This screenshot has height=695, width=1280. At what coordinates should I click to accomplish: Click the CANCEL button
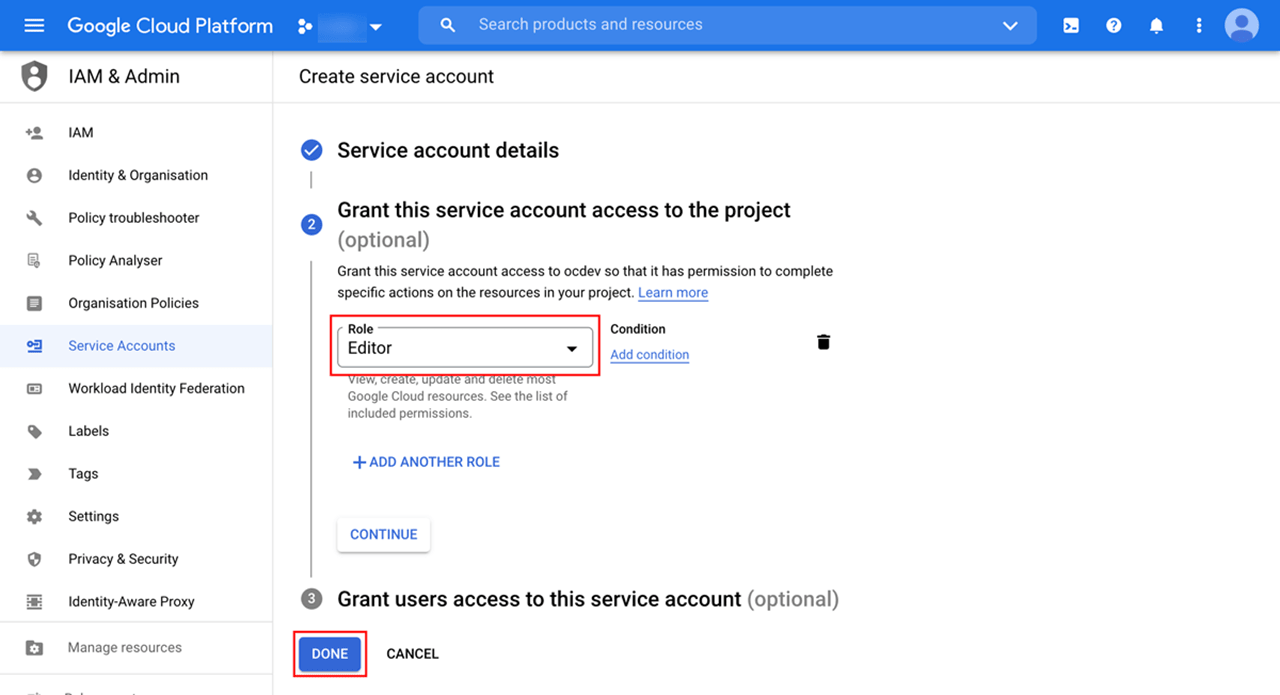pos(412,654)
